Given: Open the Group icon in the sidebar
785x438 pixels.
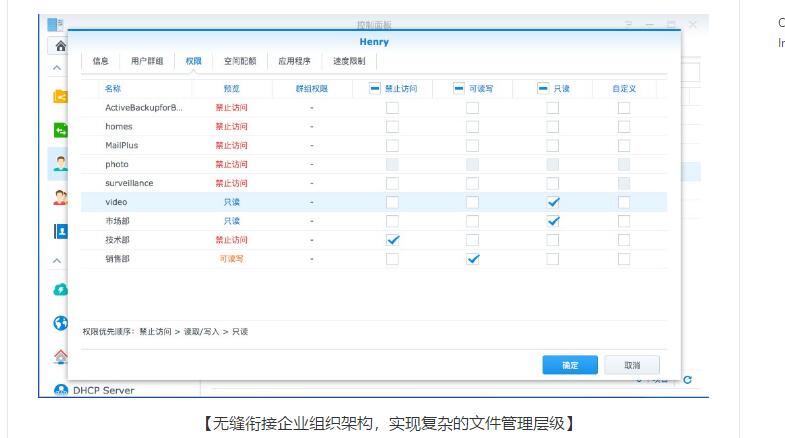Looking at the screenshot, I should click(60, 197).
